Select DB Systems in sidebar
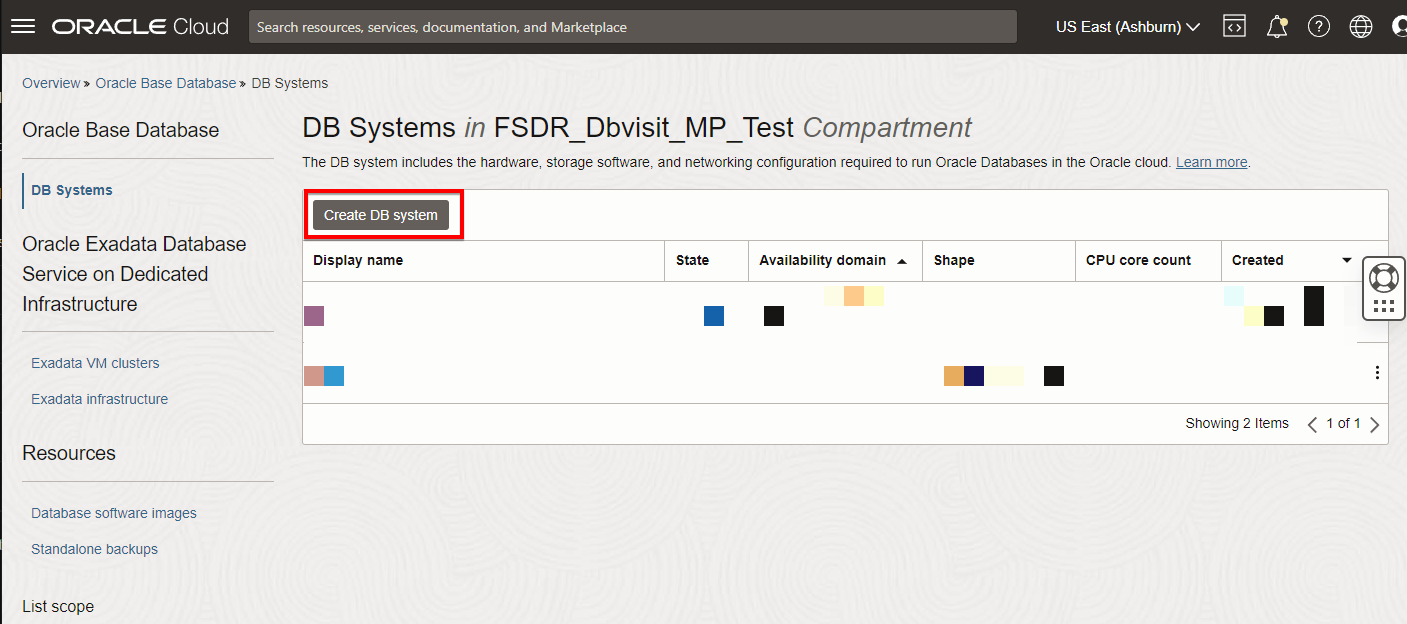The width and height of the screenshot is (1407, 624). coord(72,190)
